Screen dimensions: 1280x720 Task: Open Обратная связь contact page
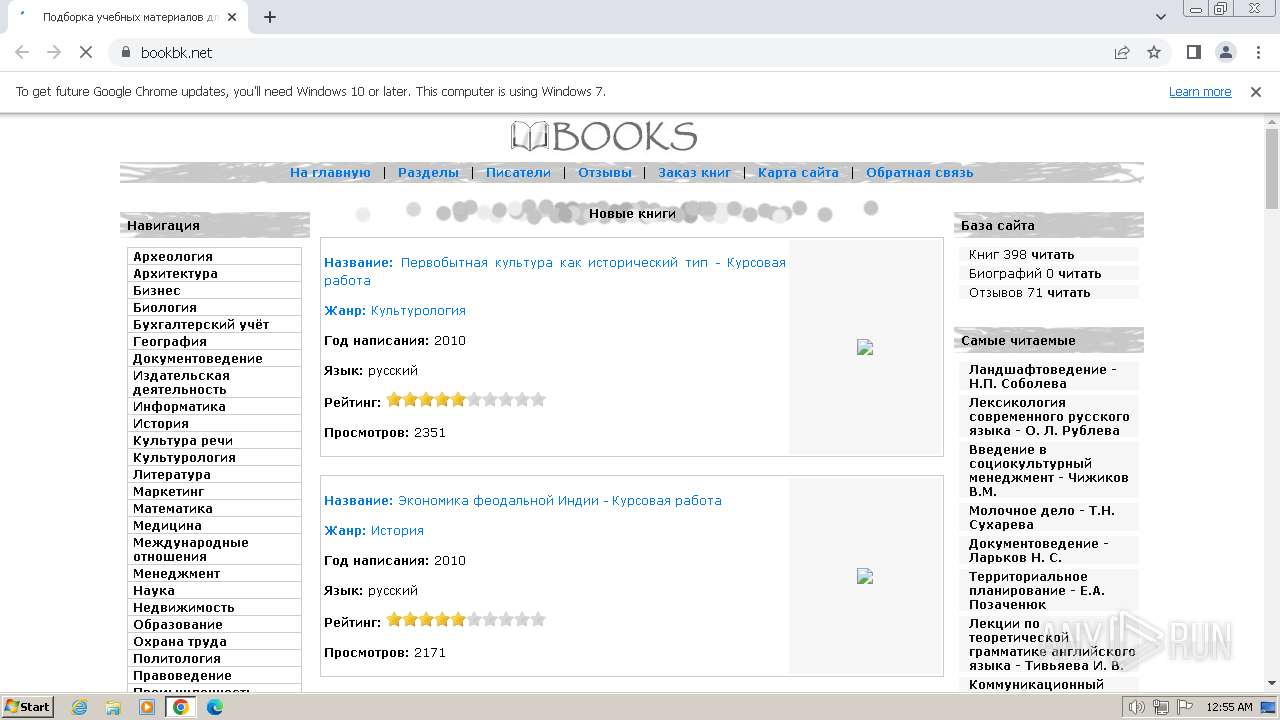pyautogui.click(x=919, y=172)
